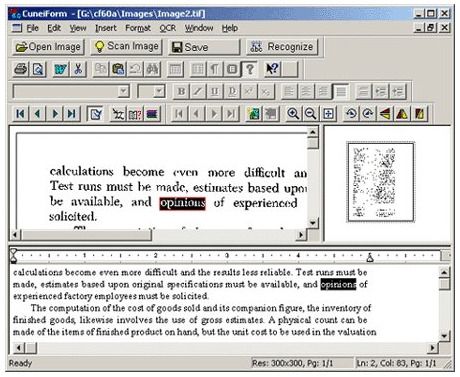The height and width of the screenshot is (377, 460).
Task: Go to the first page with the blue arrow
Action: [20, 114]
